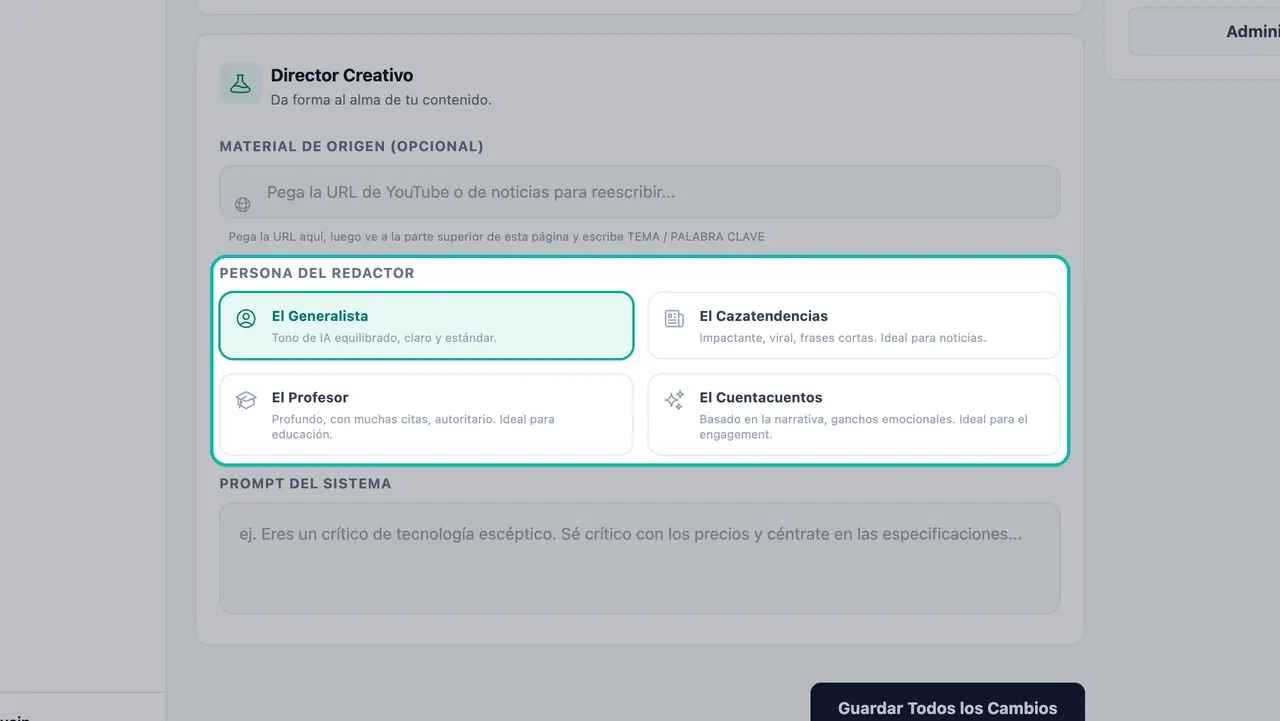Click 'Tono de IA equilibrado' description text
Screen dimensions: 1280x721
(x=384, y=338)
